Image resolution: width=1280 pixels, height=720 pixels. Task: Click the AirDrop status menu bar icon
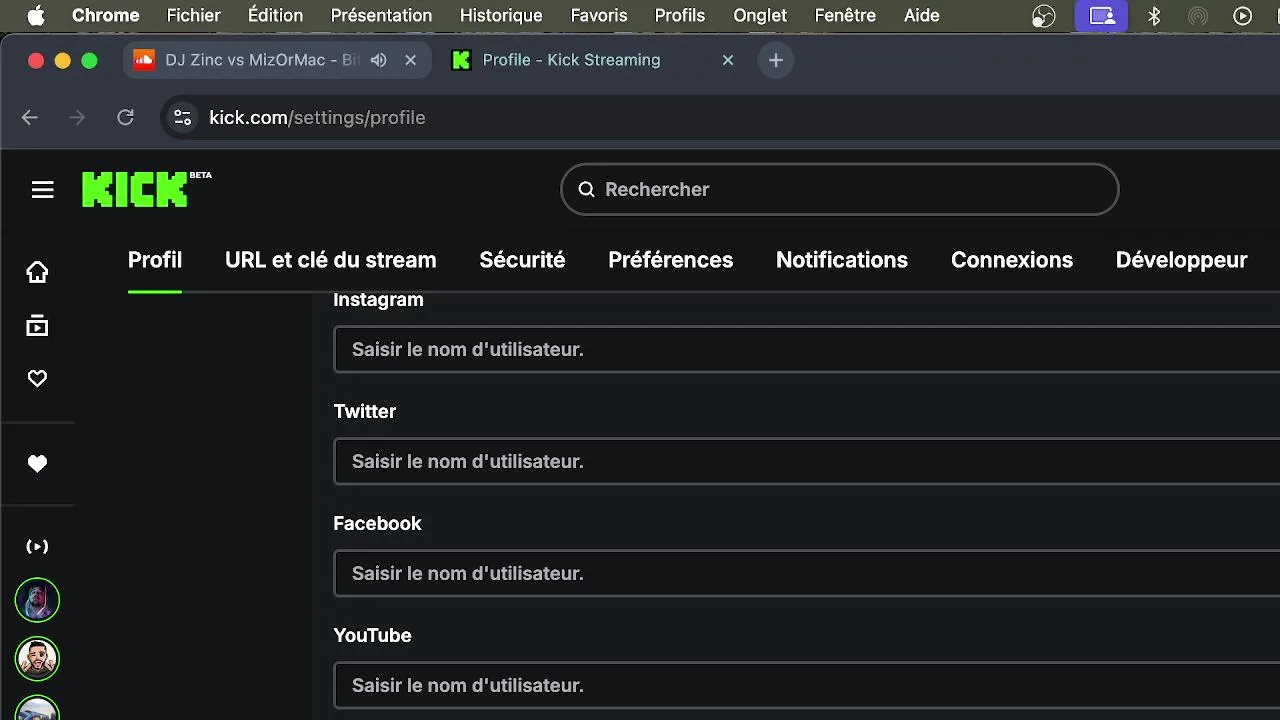[1198, 15]
